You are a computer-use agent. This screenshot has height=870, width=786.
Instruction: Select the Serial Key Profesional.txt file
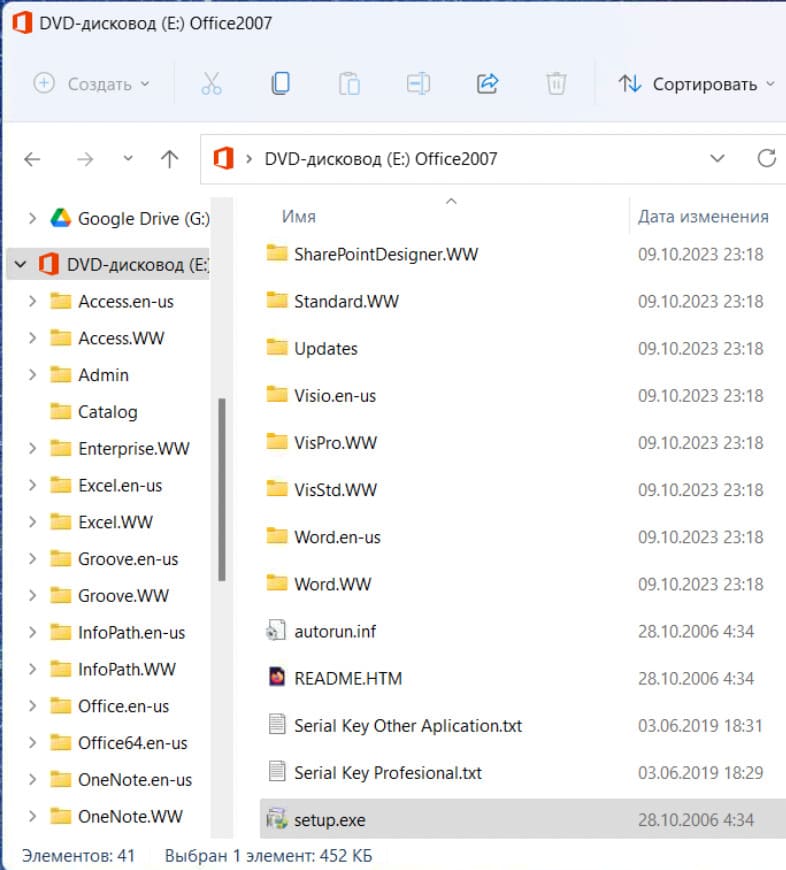click(387, 773)
